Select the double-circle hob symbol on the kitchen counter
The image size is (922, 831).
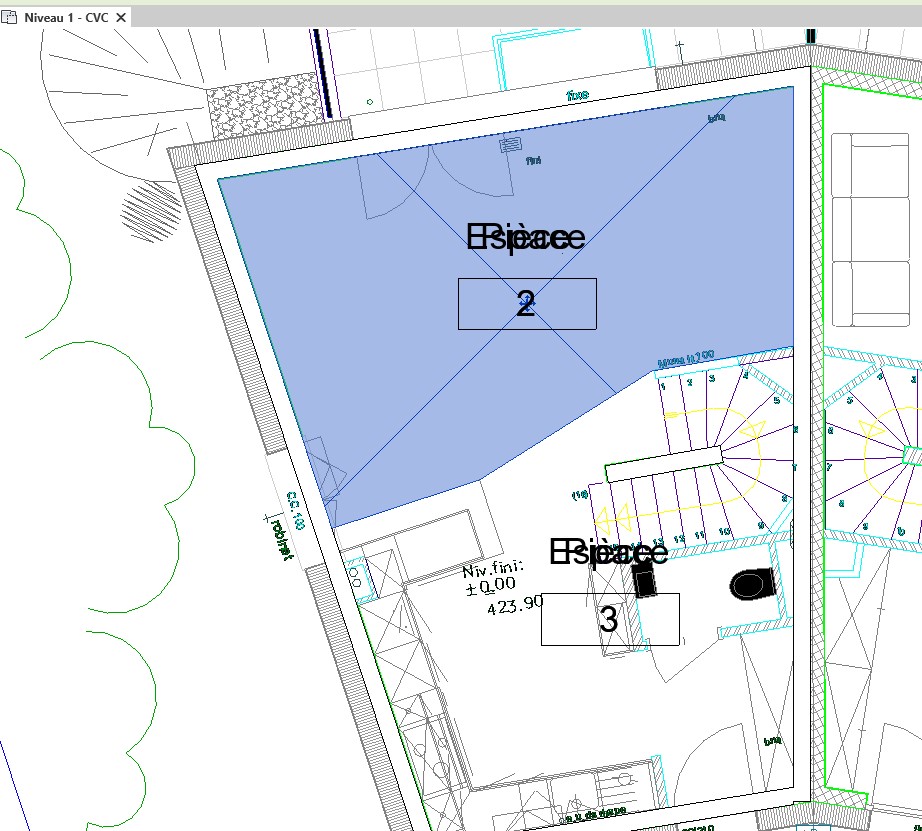coord(355,577)
